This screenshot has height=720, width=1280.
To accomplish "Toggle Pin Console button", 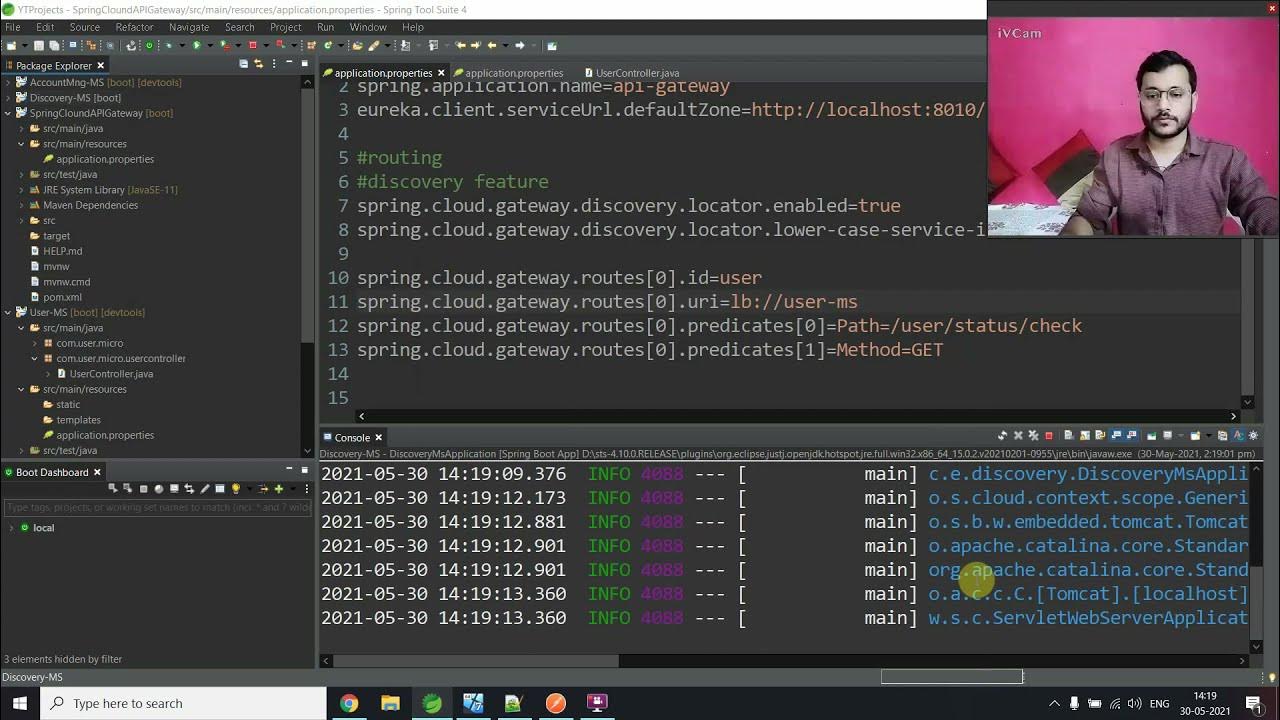I will (1151, 436).
